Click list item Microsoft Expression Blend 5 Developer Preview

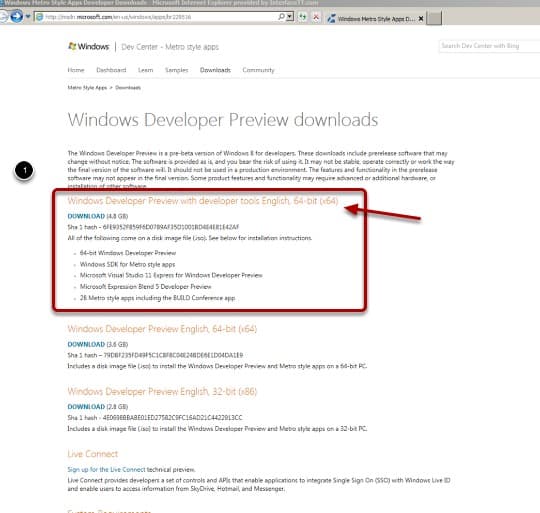(145, 287)
